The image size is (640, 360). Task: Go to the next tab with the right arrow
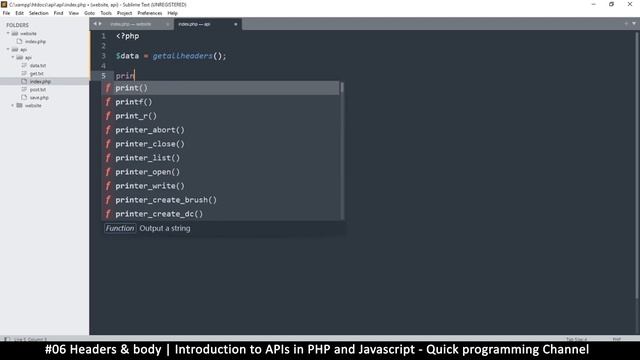[100, 24]
